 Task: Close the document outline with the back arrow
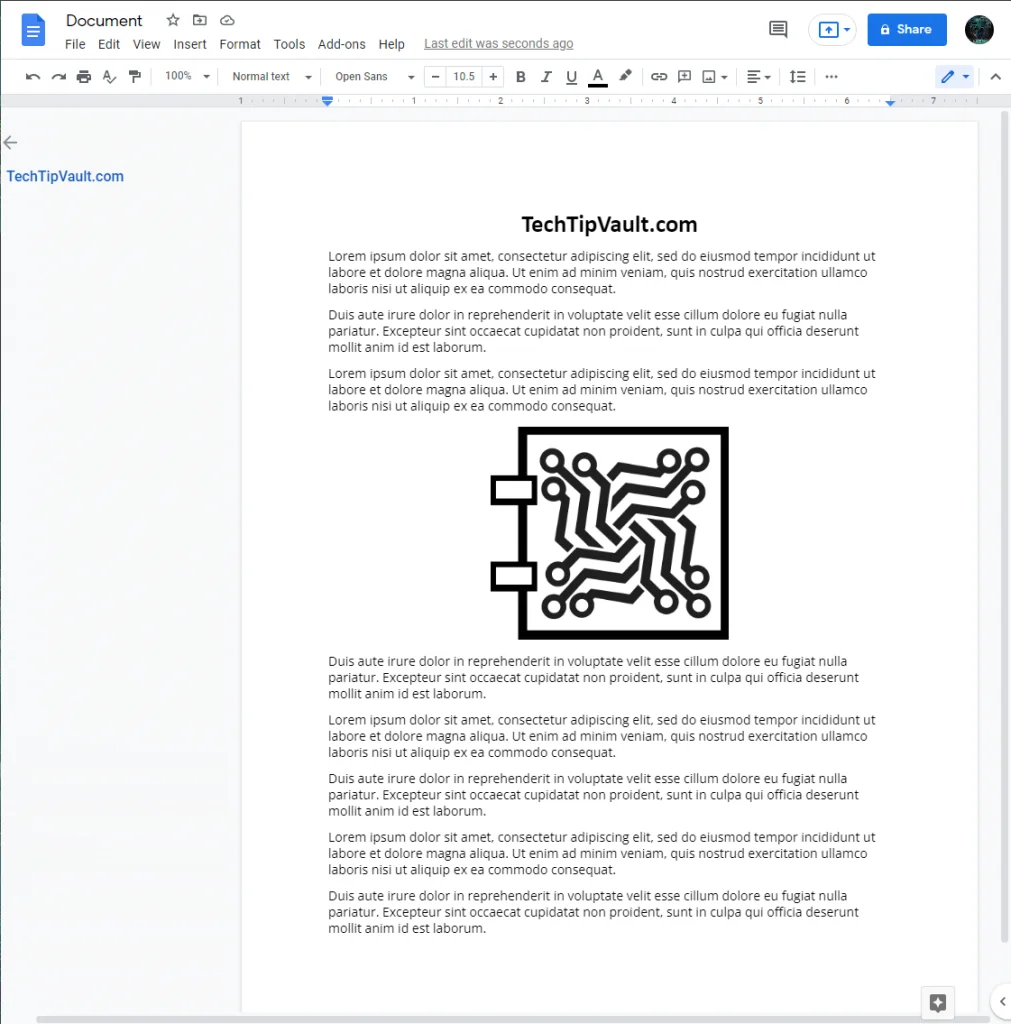[x=10, y=142]
